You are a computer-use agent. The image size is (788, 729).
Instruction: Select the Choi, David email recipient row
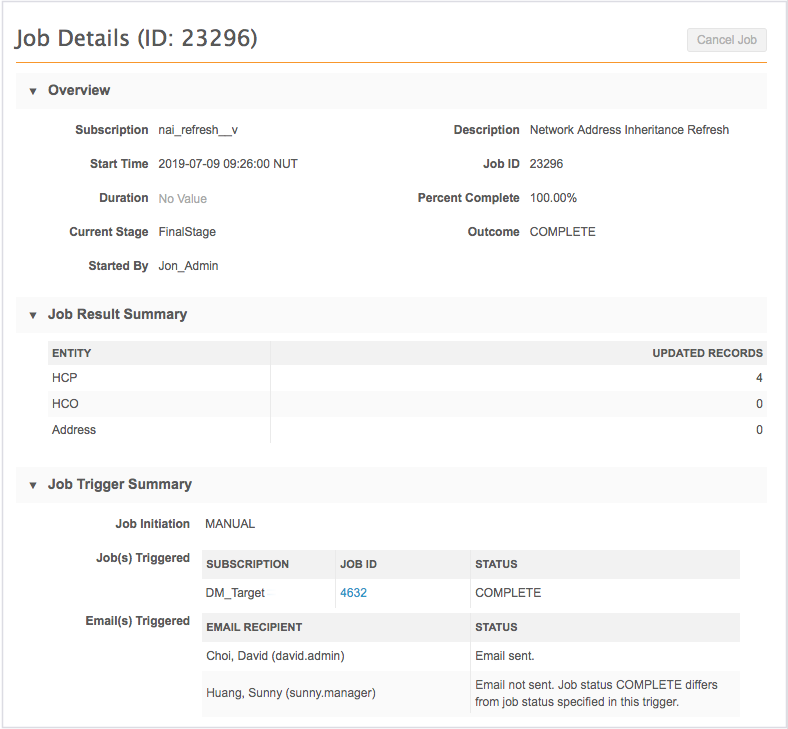point(268,656)
